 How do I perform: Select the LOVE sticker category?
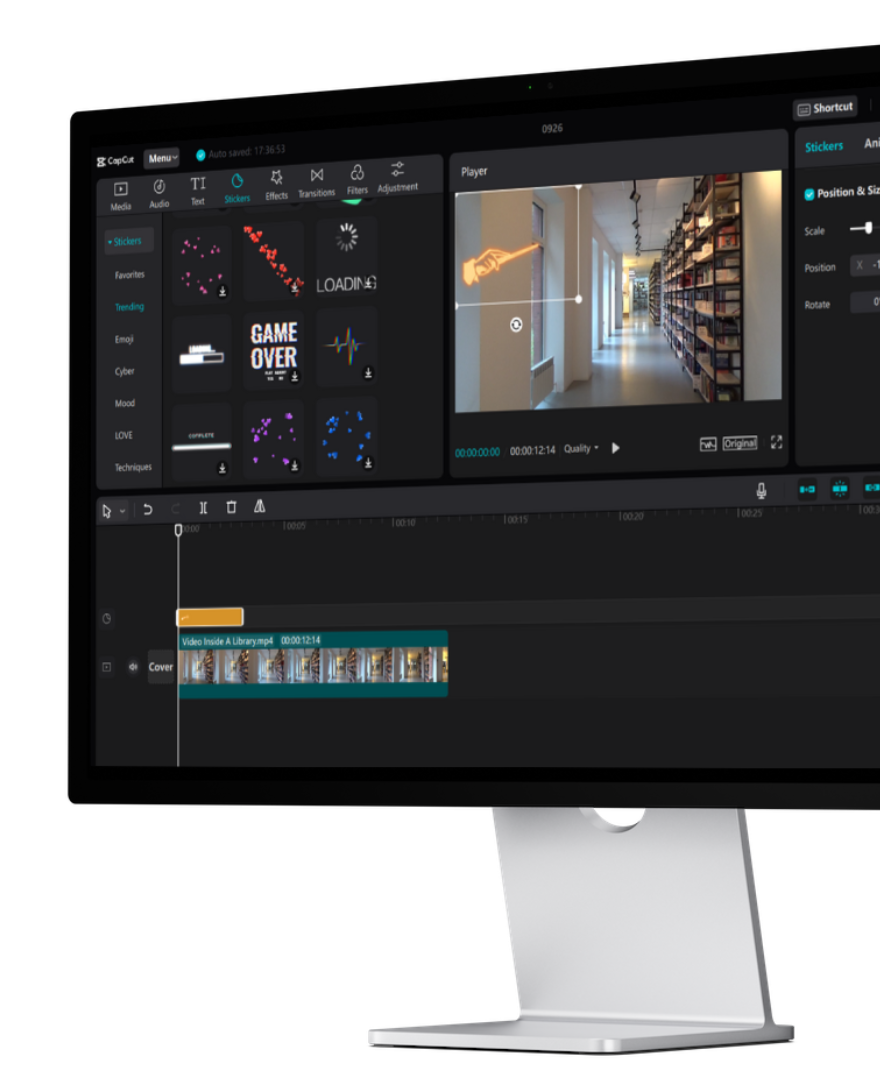point(124,435)
